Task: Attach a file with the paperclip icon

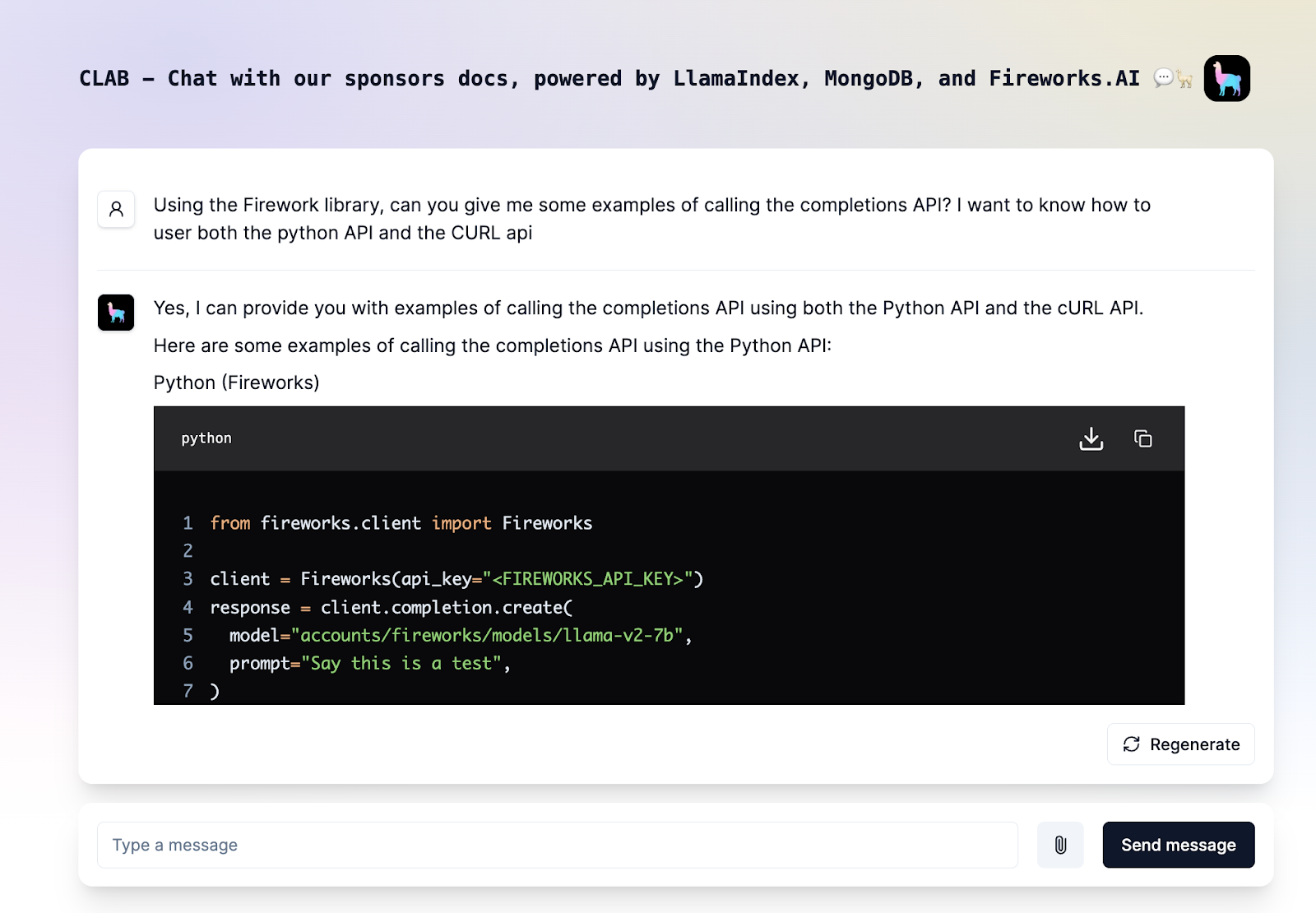Action: pos(1060,845)
